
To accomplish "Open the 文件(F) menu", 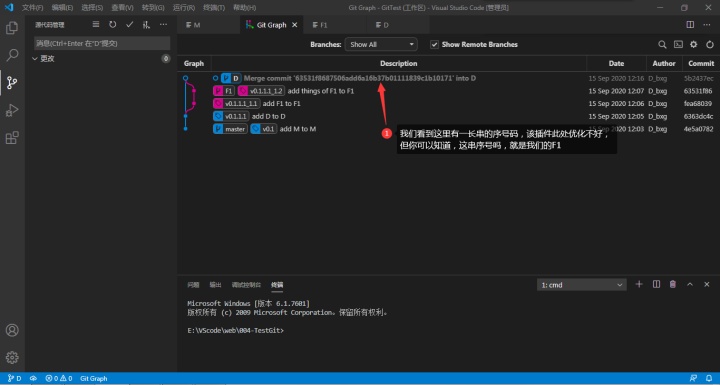I will 33,7.
